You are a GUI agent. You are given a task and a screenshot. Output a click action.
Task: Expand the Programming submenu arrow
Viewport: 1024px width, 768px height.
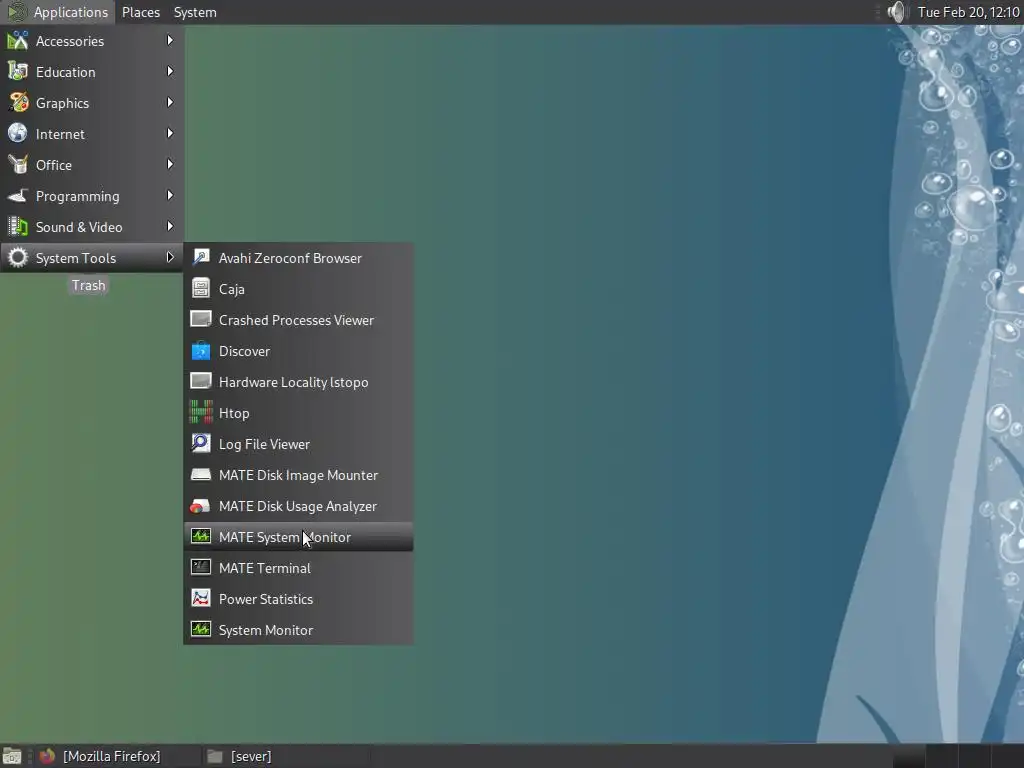pos(170,195)
